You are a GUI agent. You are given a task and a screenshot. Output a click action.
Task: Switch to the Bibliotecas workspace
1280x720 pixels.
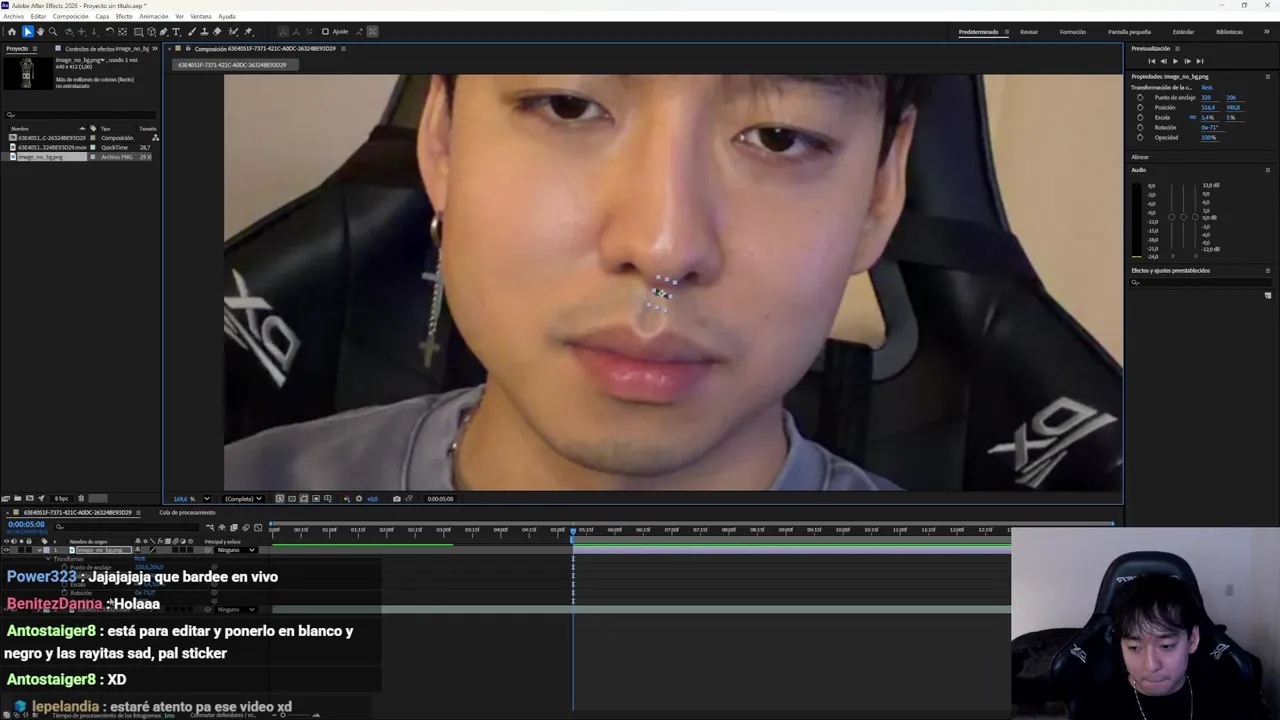[1230, 32]
